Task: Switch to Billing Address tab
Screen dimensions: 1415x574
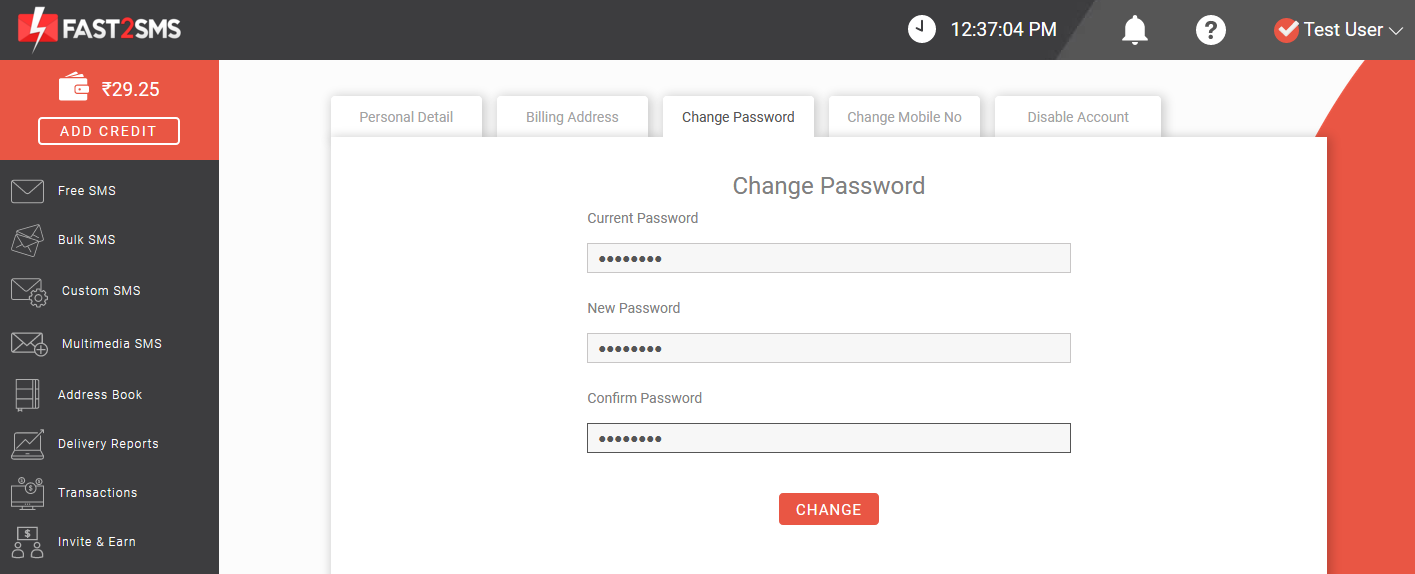Action: (572, 117)
